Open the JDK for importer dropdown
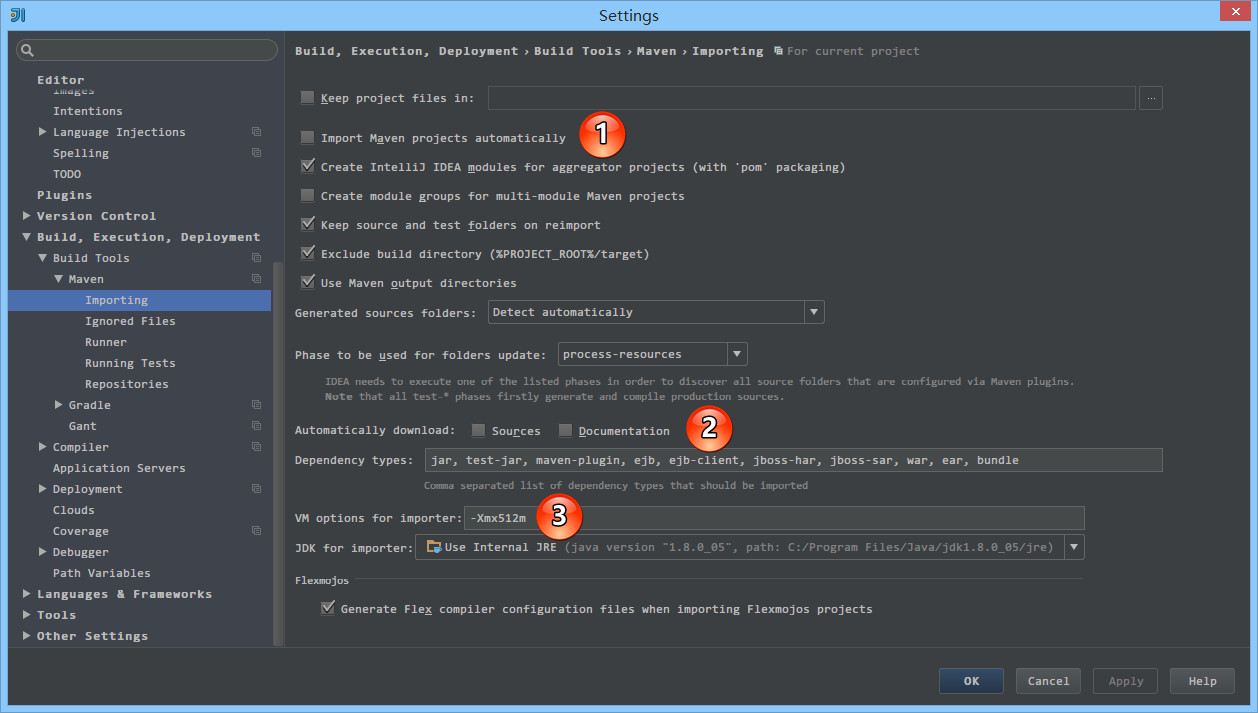 (x=1074, y=547)
